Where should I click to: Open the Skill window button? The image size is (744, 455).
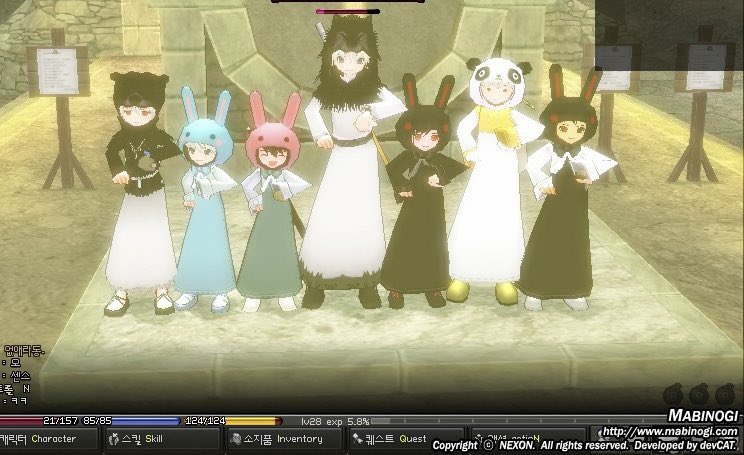(x=162, y=439)
